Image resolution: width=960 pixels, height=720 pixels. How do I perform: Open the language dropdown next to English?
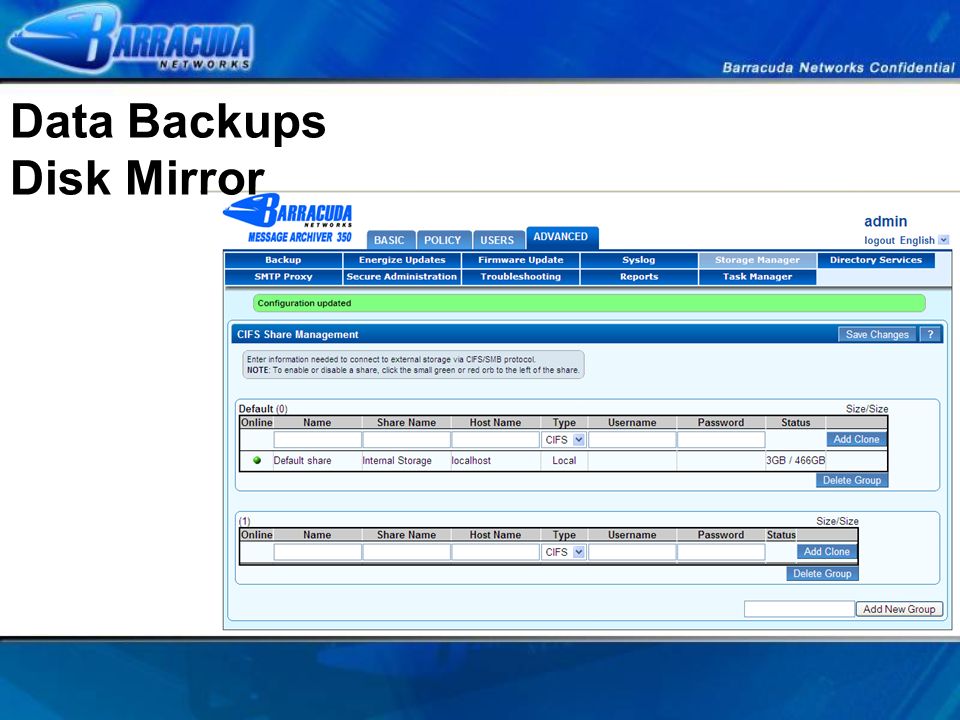tap(943, 240)
